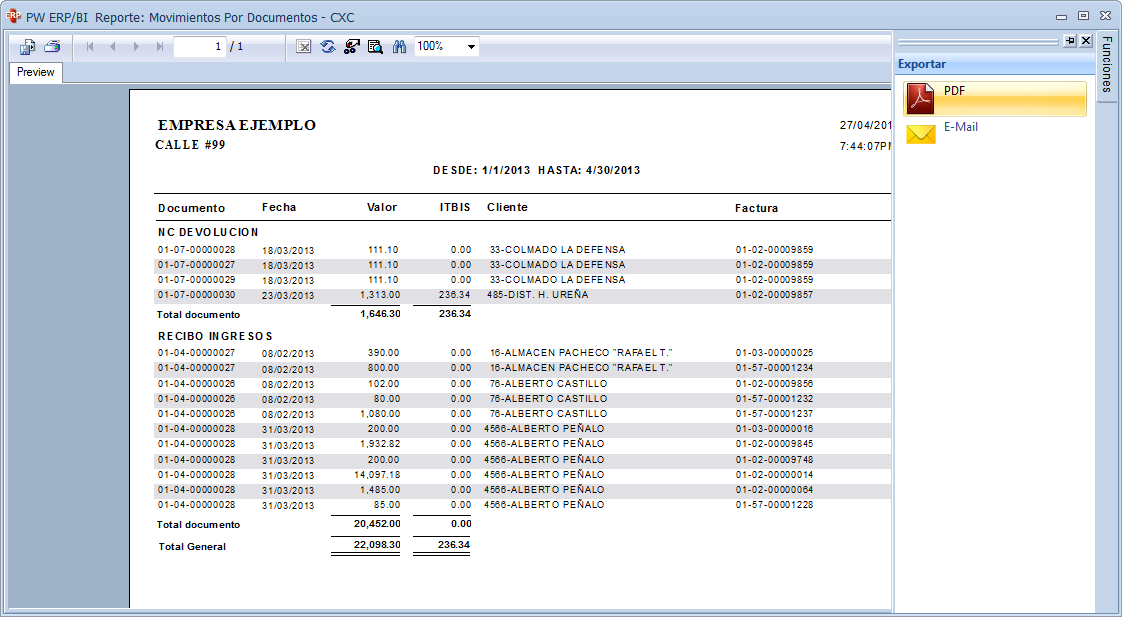The width and height of the screenshot is (1122, 617).
Task: Click the PW ERP/BI application icon
Action: click(13, 16)
